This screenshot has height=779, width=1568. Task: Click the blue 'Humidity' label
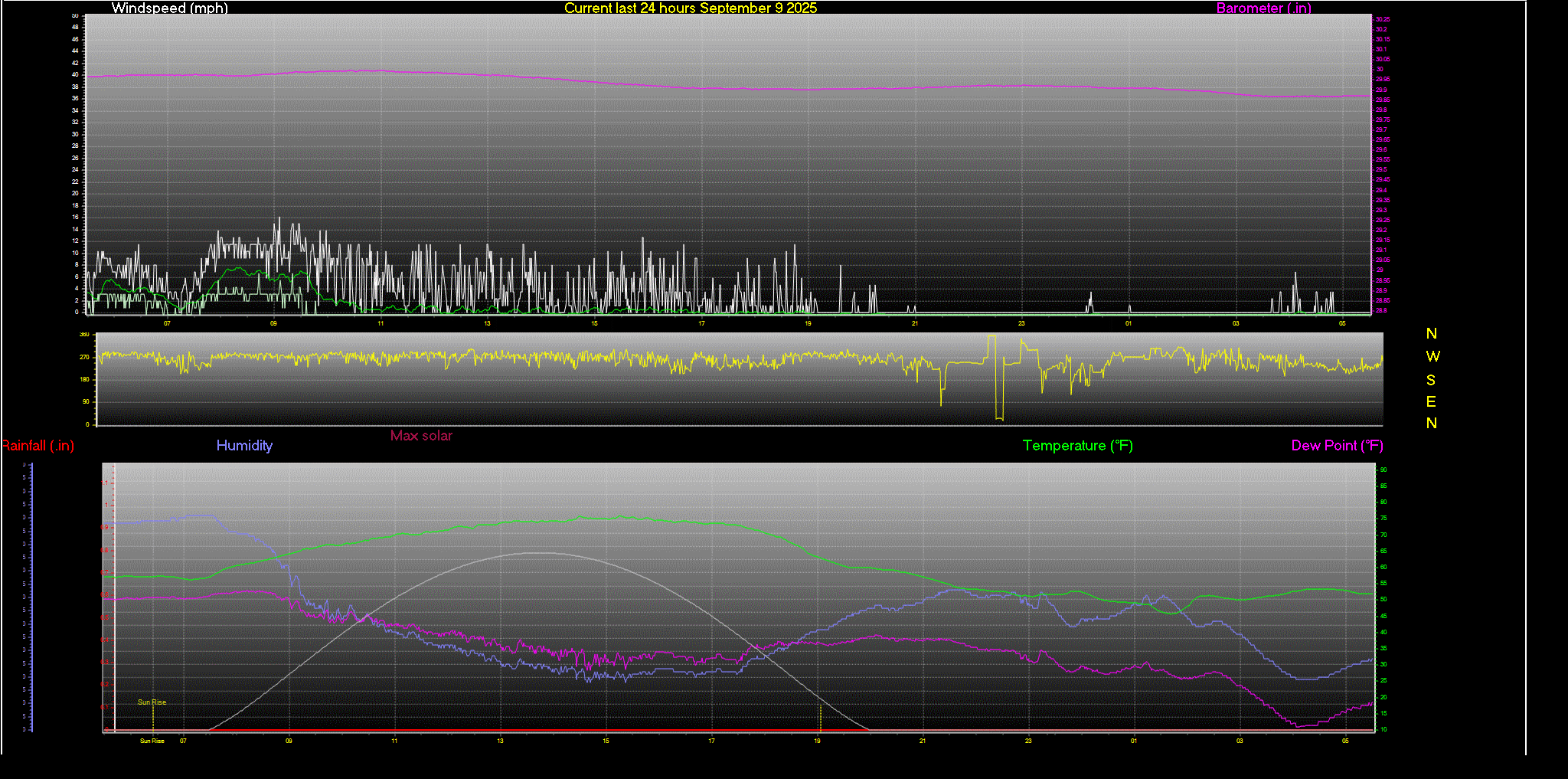tap(244, 445)
